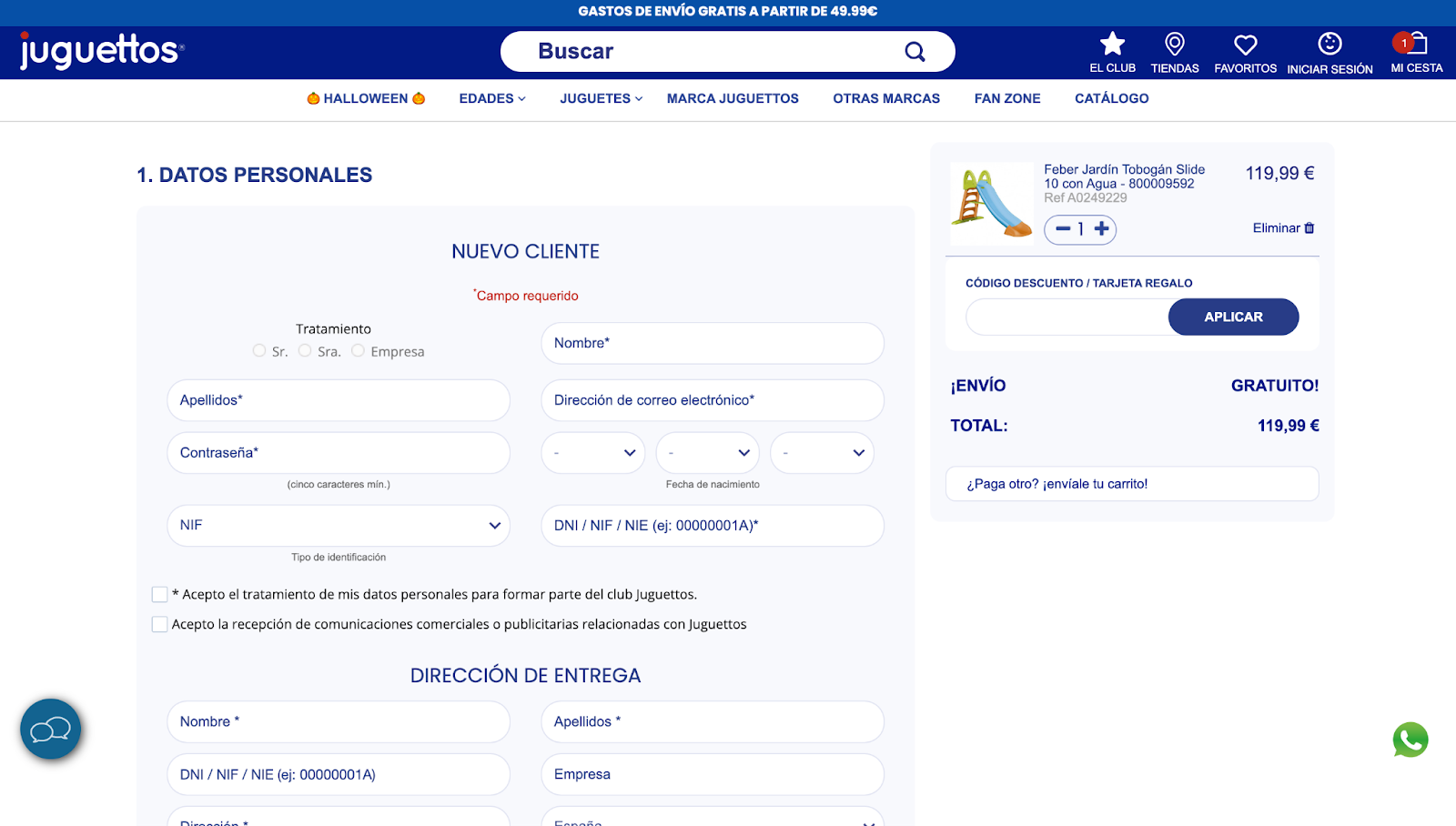Image resolution: width=1456 pixels, height=826 pixels.
Task: Click the Juguettos logo
Action: coord(102,51)
